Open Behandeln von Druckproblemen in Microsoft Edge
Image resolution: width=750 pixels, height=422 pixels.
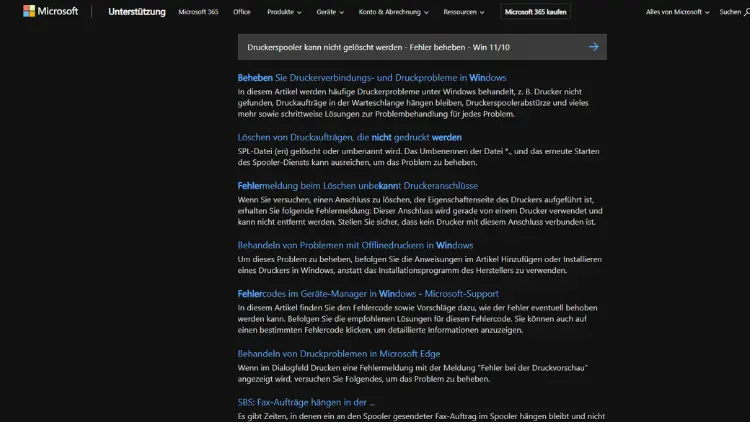tap(339, 354)
